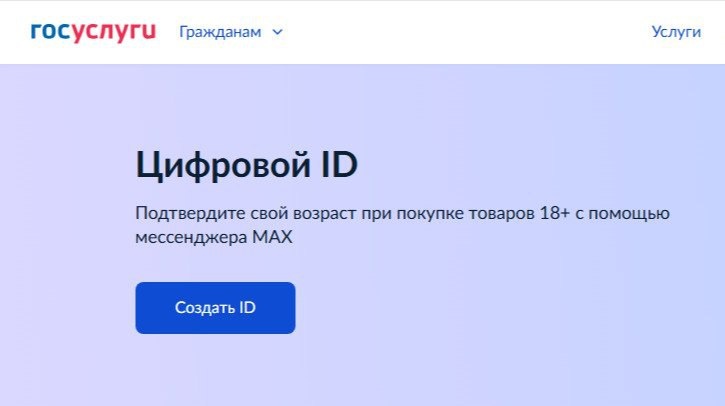Click the blue 'гос' part of logo

[x=50, y=31]
